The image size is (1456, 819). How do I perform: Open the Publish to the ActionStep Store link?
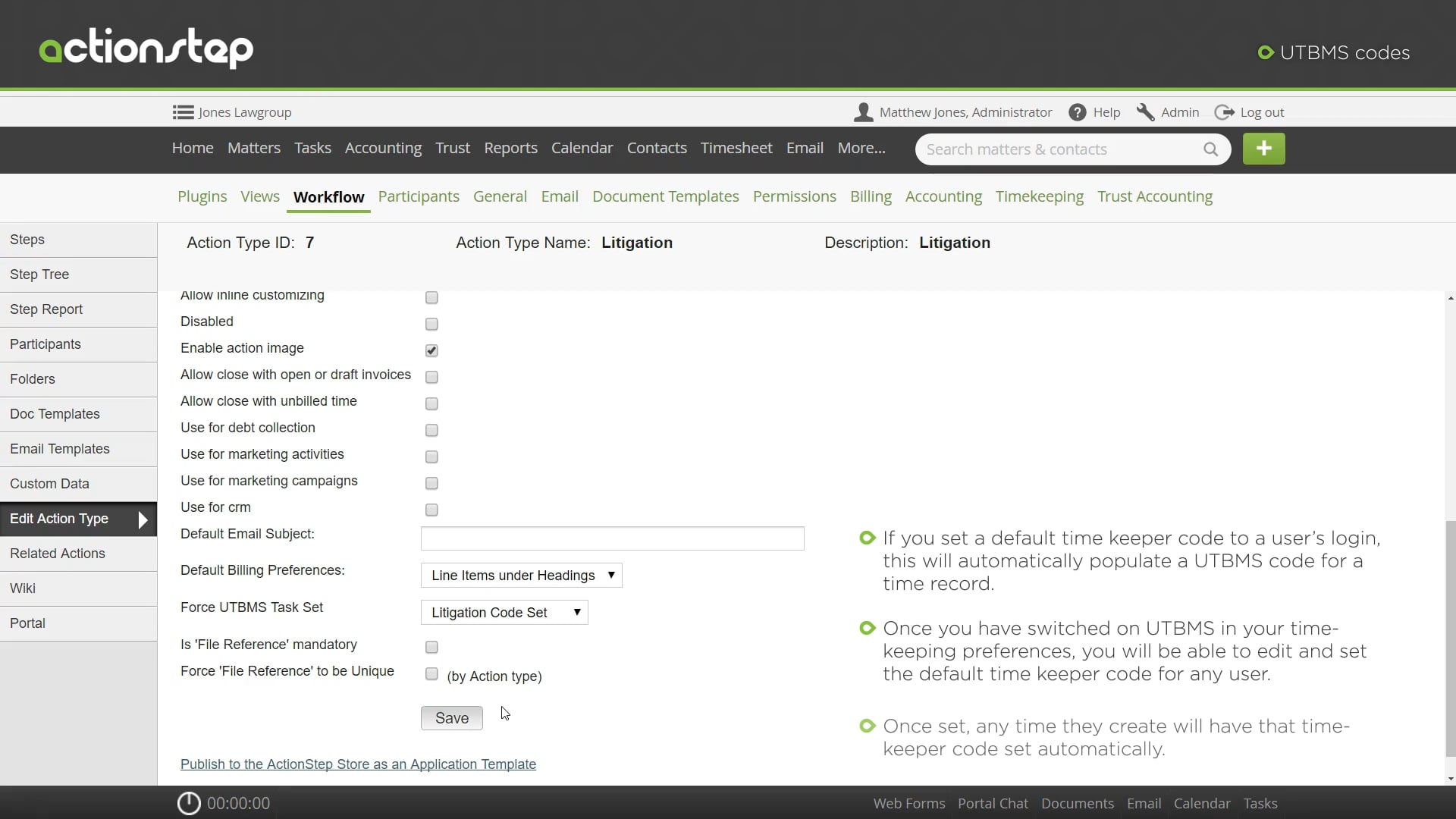pos(358,764)
